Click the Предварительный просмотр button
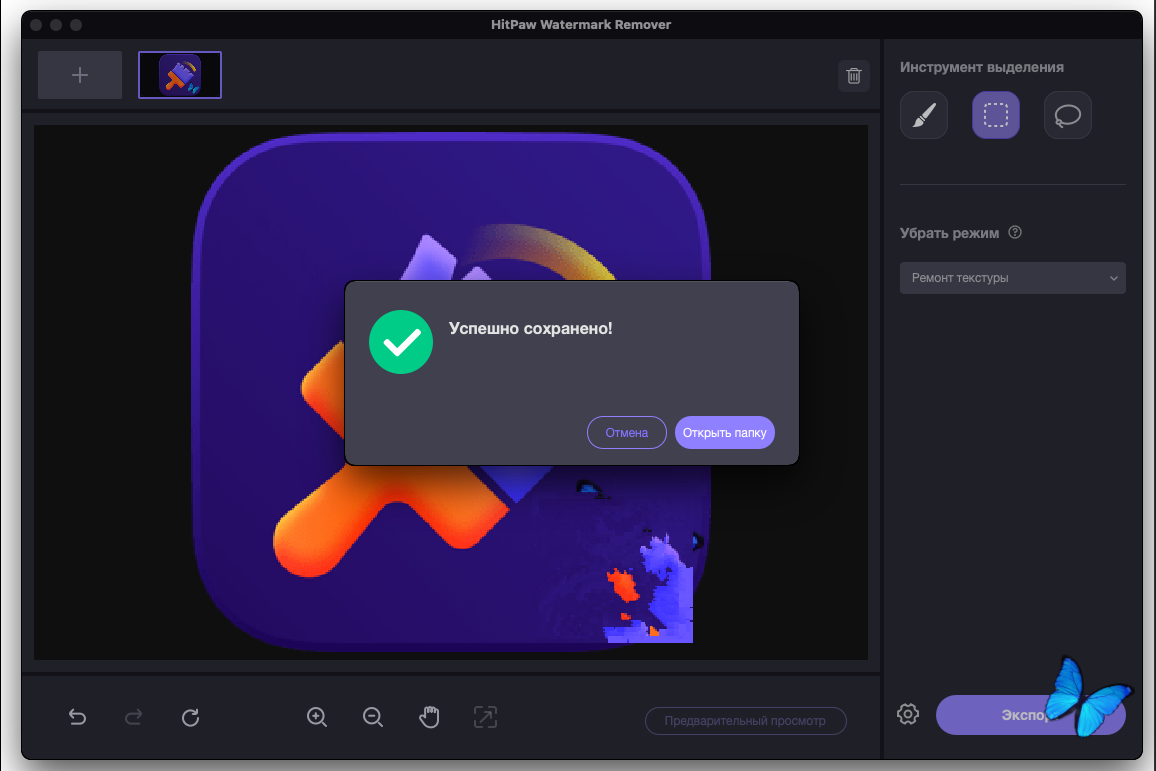This screenshot has height=771, width=1156. coord(745,721)
